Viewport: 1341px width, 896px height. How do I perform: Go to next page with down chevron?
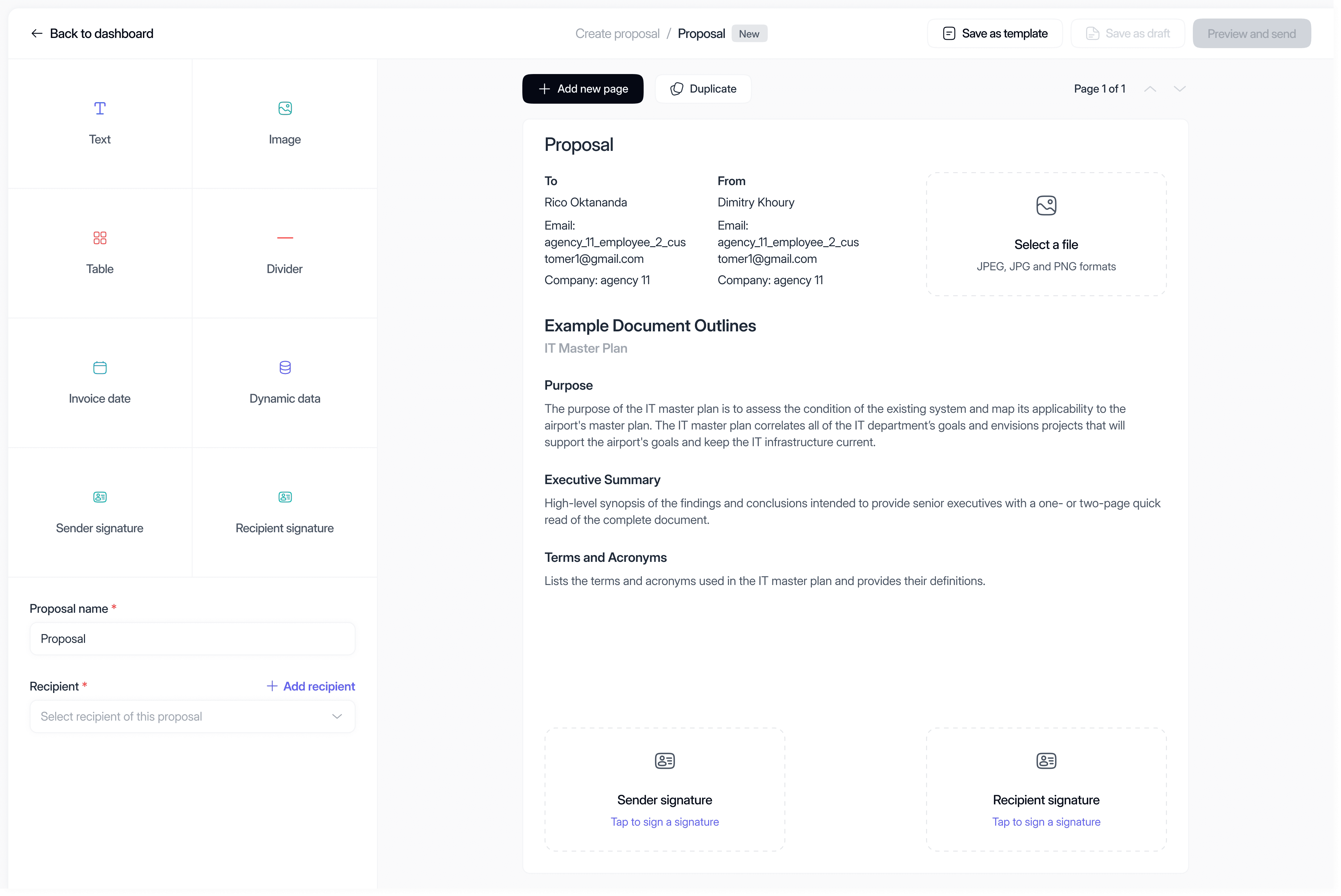pyautogui.click(x=1180, y=89)
